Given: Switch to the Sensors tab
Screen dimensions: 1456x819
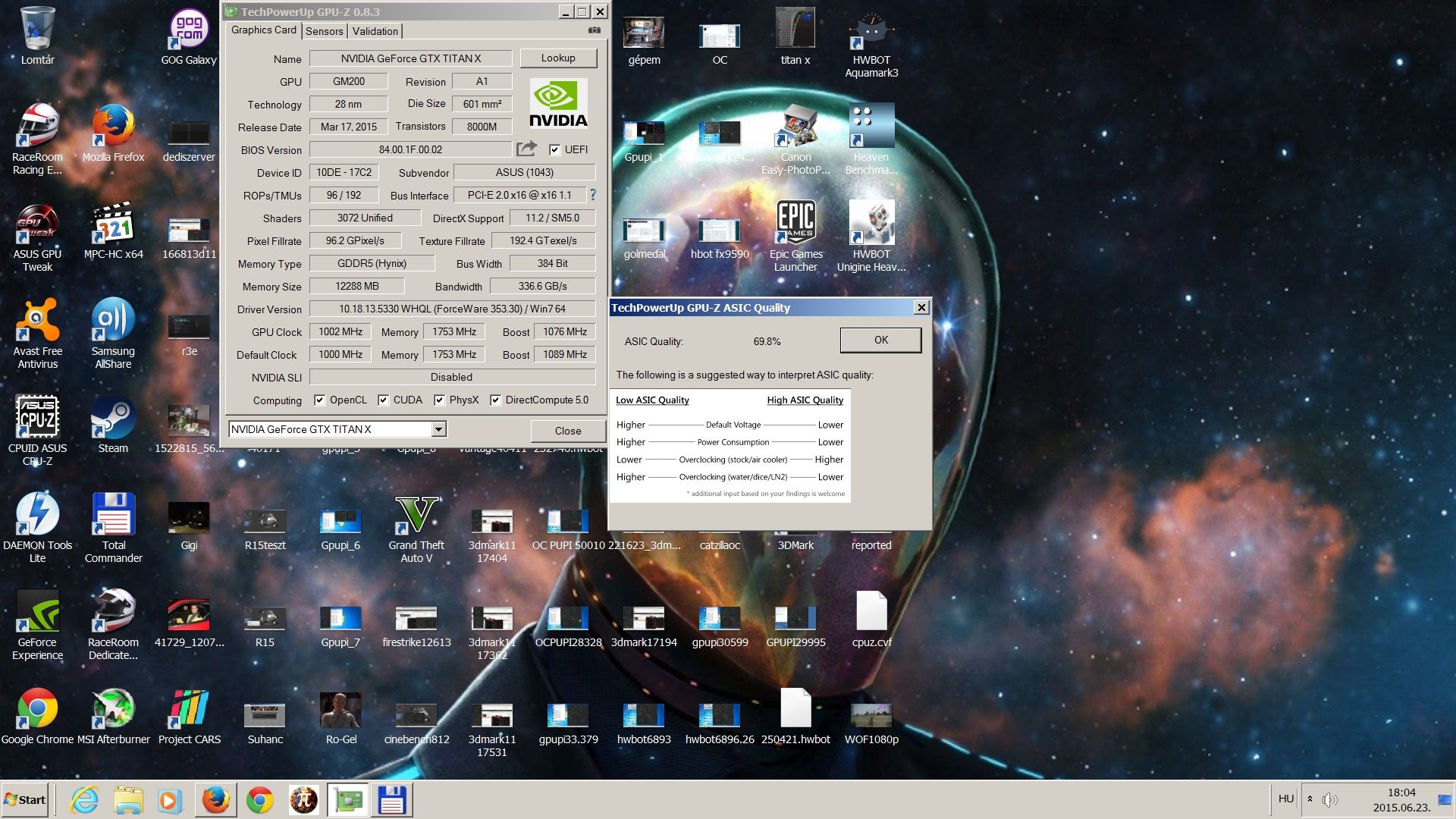Looking at the screenshot, I should (x=325, y=31).
